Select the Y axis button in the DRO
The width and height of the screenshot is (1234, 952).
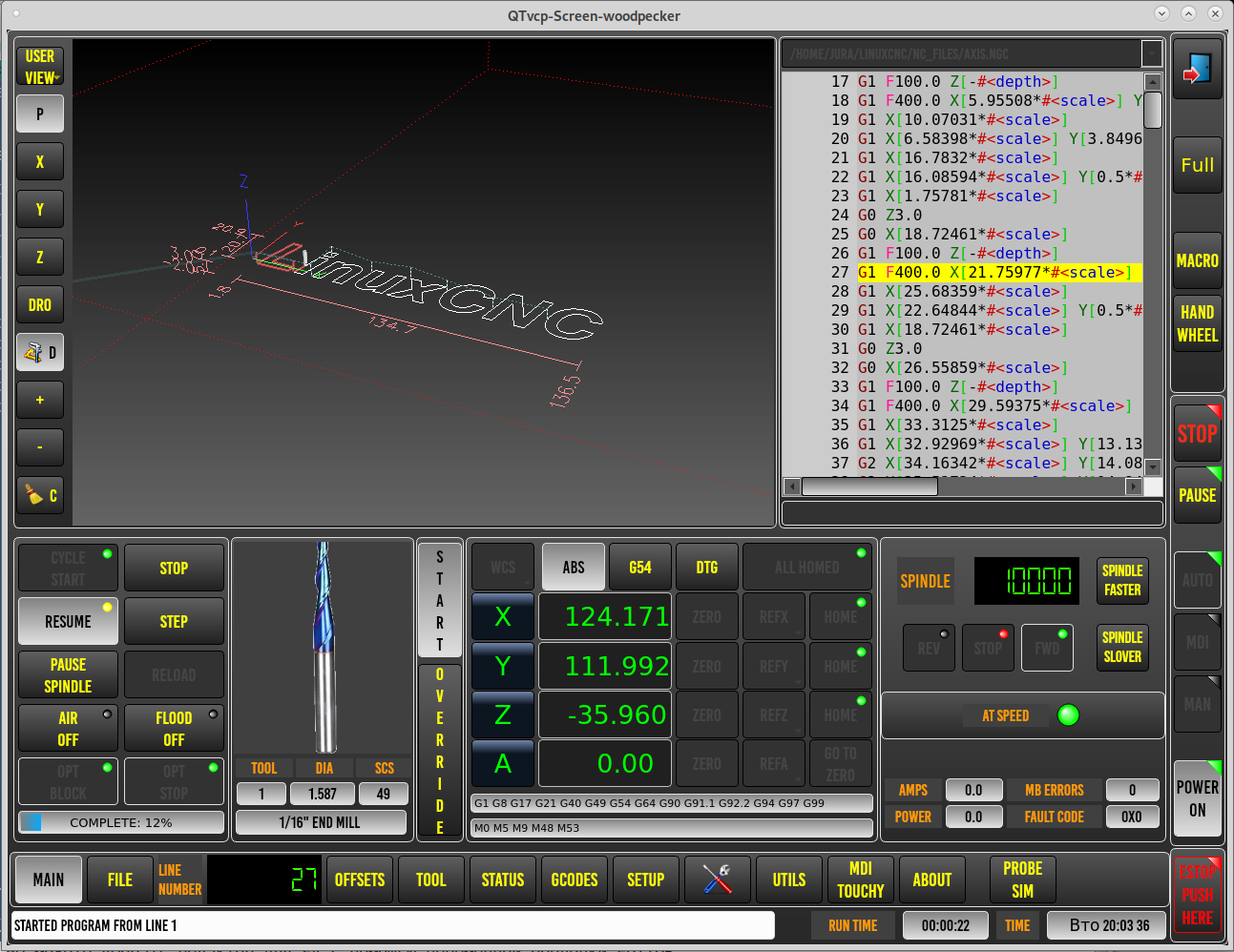(503, 666)
